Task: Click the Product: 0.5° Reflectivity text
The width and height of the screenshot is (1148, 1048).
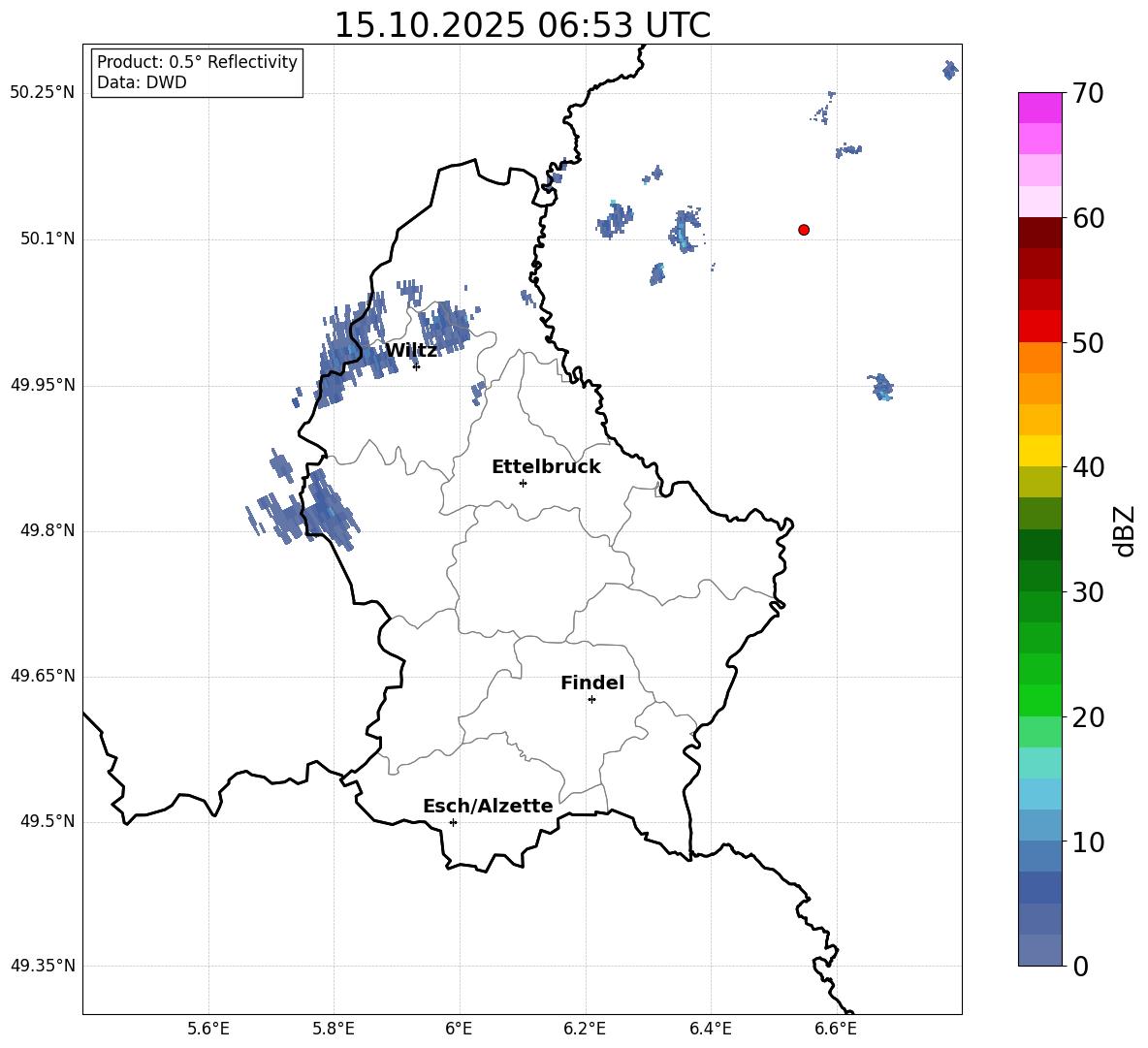Action: click(197, 61)
